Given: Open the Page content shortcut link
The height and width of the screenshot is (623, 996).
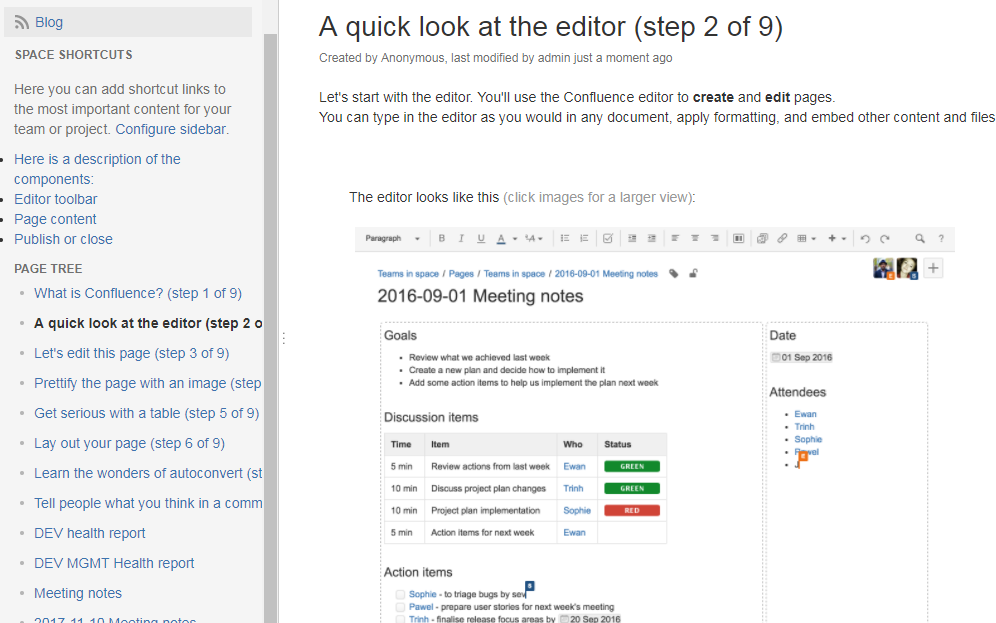Looking at the screenshot, I should [55, 219].
